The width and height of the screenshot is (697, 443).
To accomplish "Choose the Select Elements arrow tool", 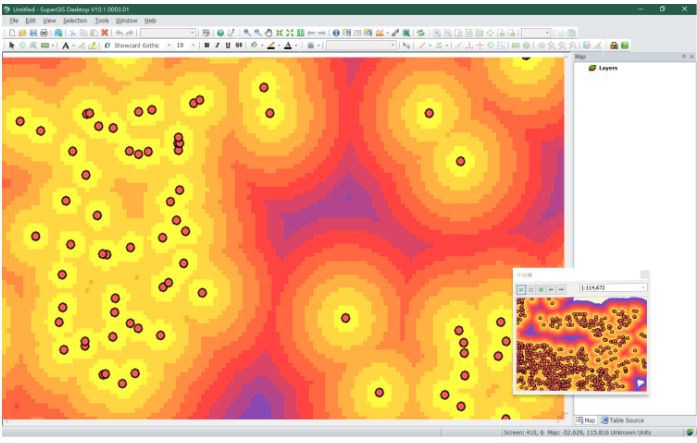I will [x=11, y=45].
